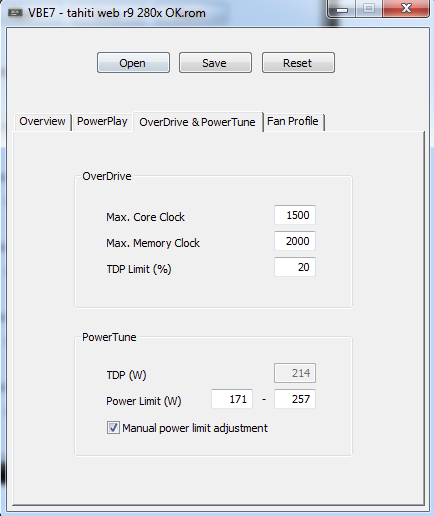434x516 pixels.
Task: Edit the lower Power Limit value 171
Action: [232, 399]
